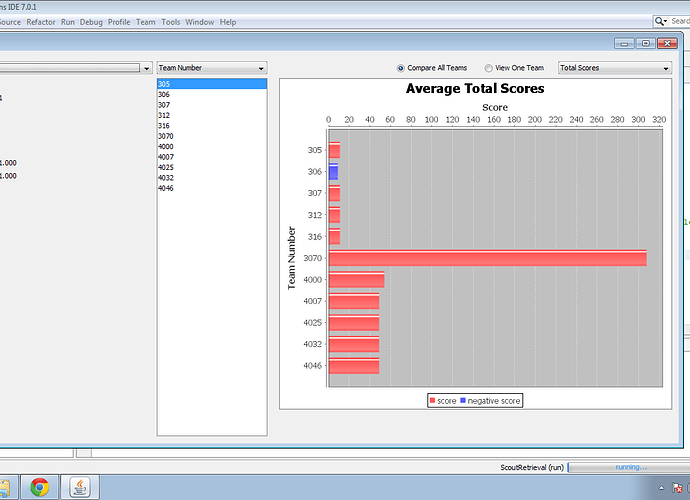
Task: Click the NetBeans search field
Action: 679,21
